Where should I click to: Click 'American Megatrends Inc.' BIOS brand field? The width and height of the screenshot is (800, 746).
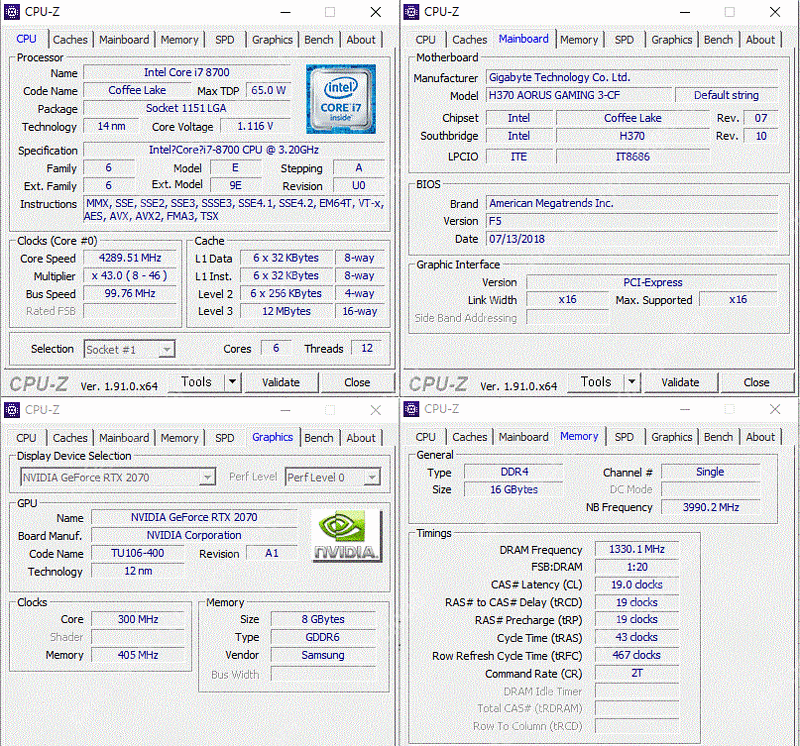point(632,203)
